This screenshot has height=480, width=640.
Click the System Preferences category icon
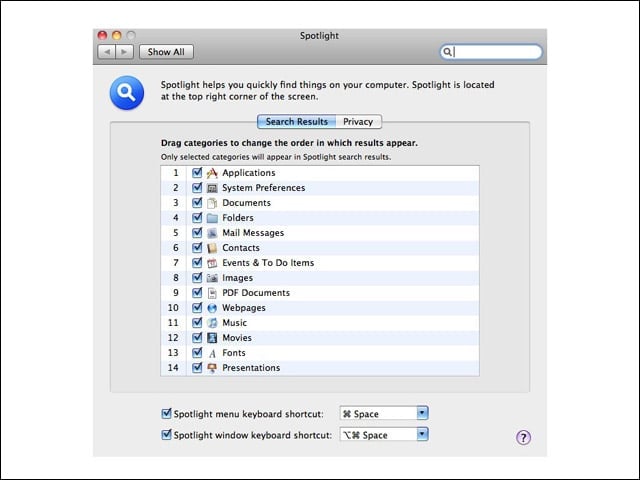[x=212, y=188]
